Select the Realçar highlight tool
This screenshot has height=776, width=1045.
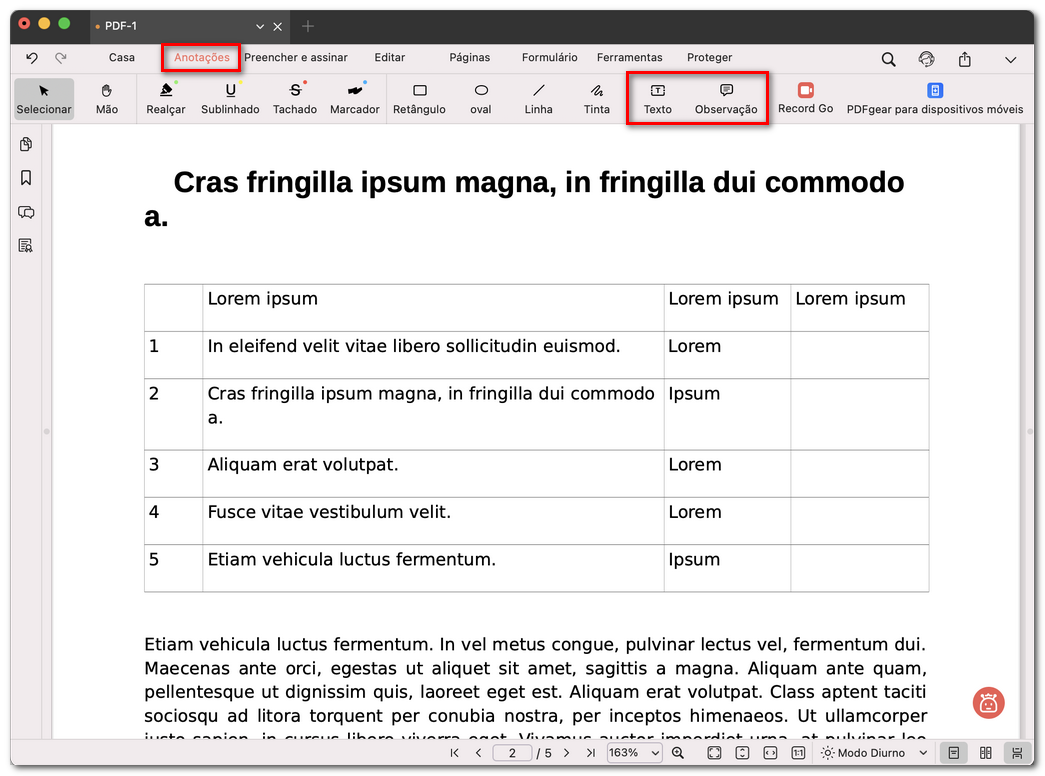click(x=165, y=99)
